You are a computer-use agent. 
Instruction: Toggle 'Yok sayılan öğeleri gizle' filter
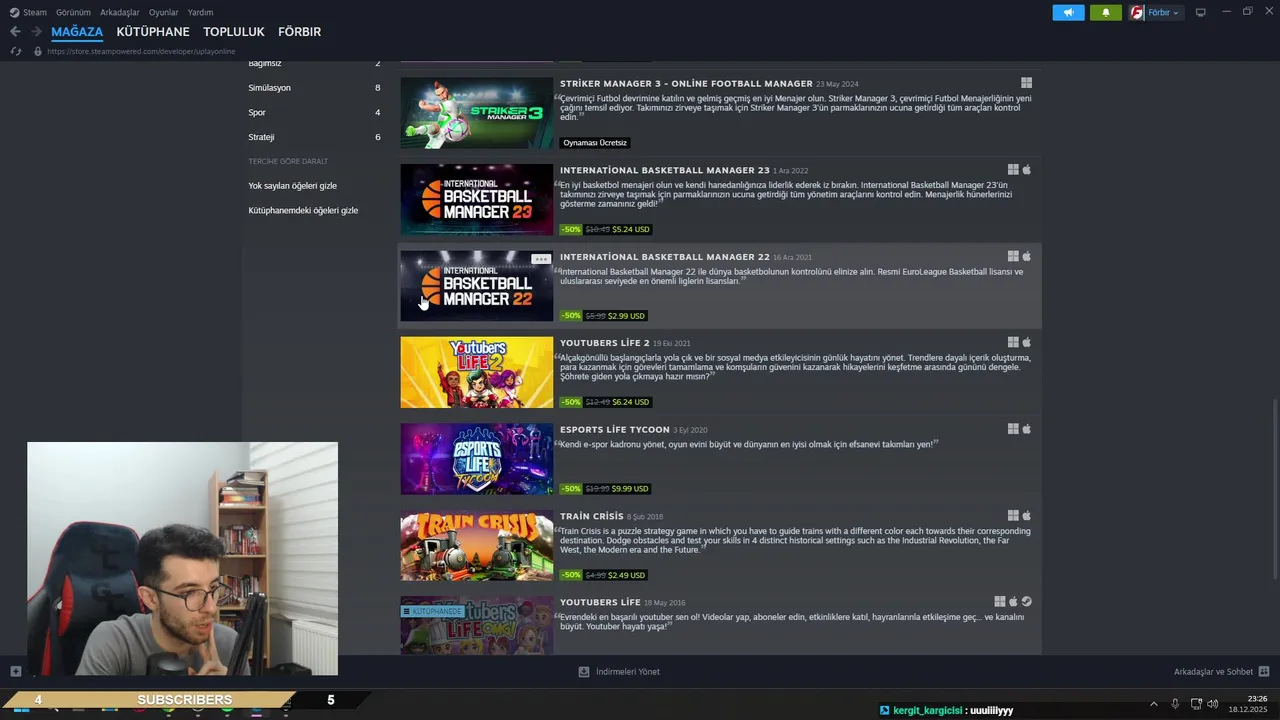point(292,186)
